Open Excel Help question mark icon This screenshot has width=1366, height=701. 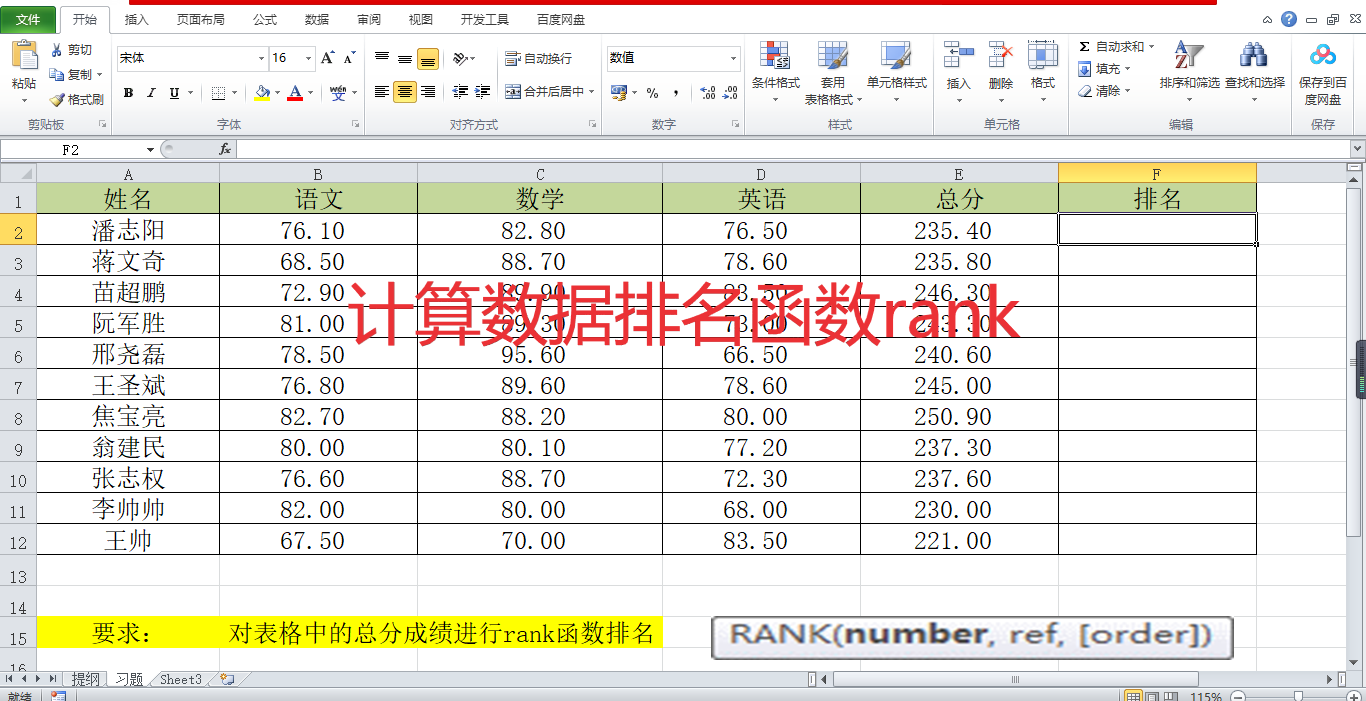(x=1289, y=18)
